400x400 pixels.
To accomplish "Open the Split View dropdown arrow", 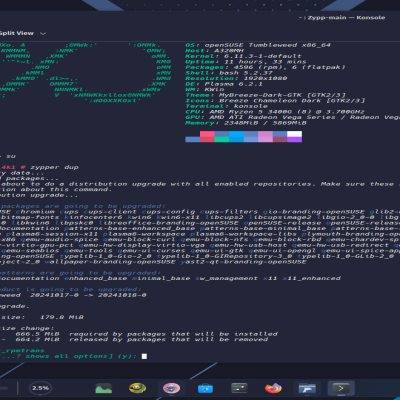I will (43, 33).
